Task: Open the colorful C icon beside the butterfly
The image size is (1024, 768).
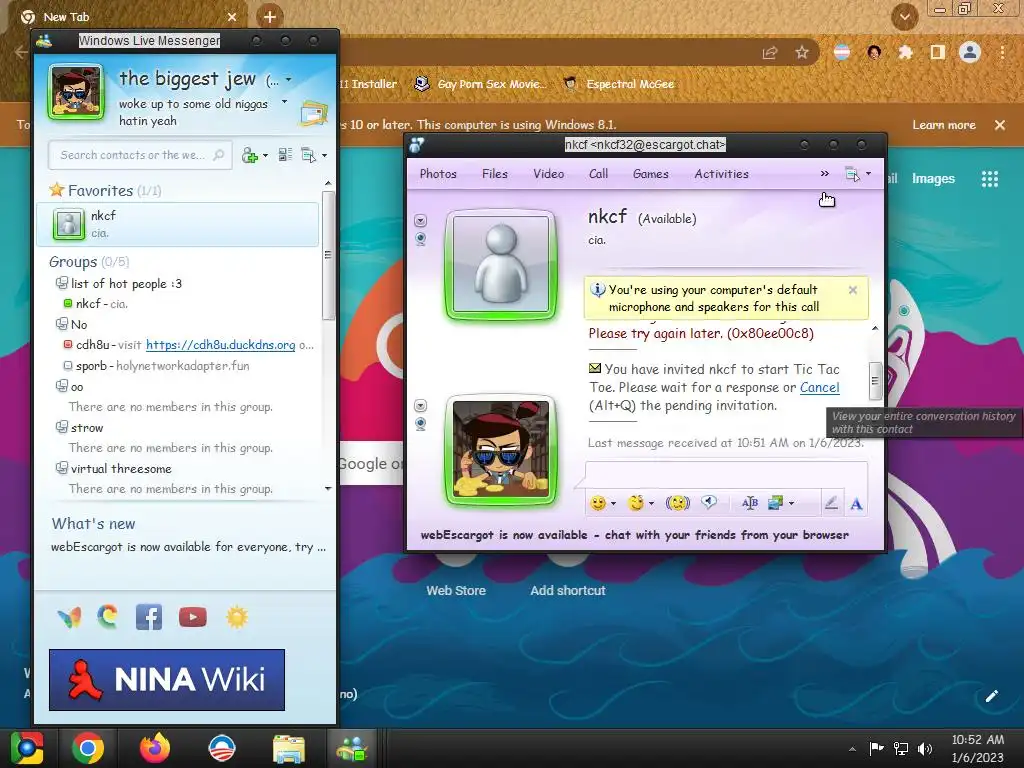Action: (108, 616)
